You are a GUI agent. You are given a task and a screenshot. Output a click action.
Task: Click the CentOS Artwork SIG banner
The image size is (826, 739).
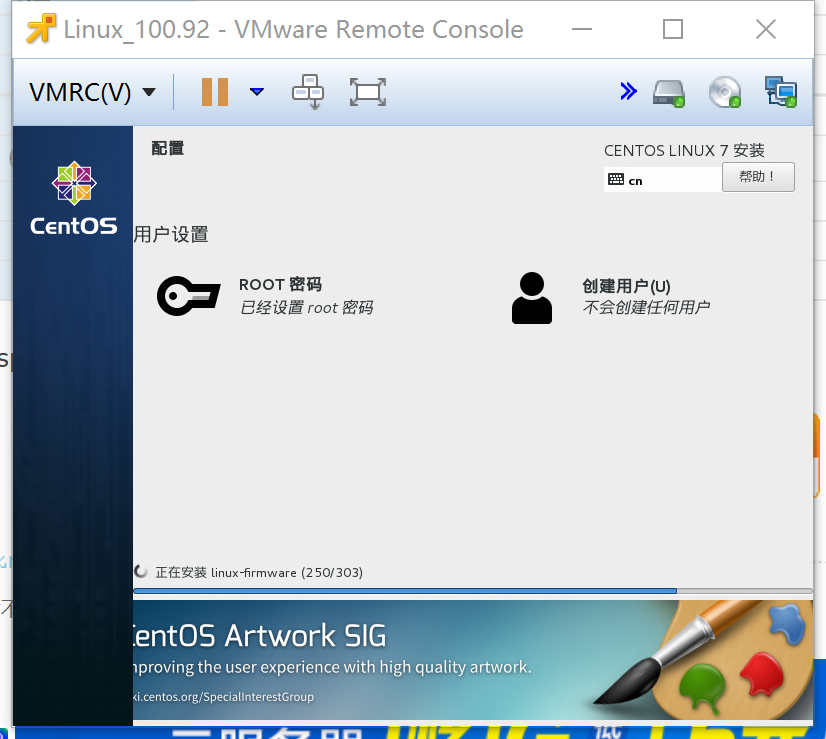tap(473, 660)
